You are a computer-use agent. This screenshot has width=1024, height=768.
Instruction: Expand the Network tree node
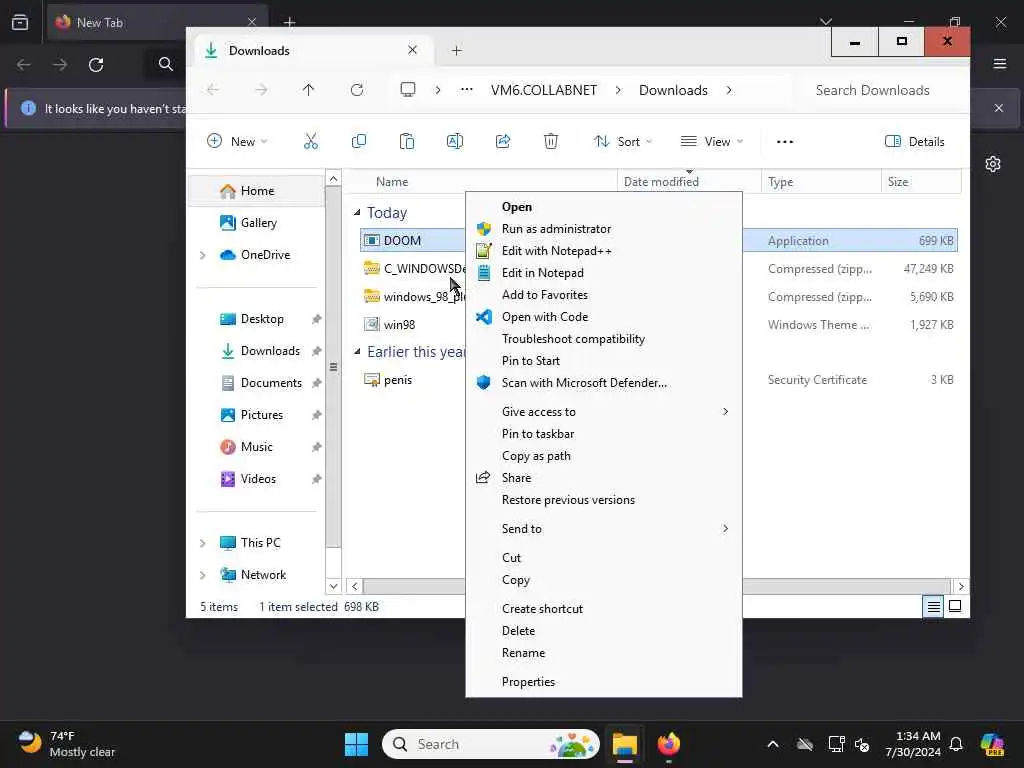pos(202,575)
